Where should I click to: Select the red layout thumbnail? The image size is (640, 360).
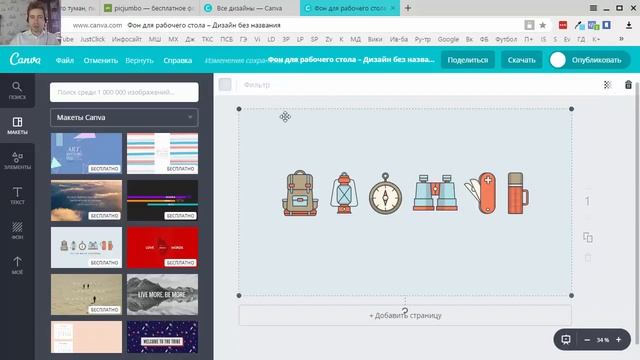[162, 247]
